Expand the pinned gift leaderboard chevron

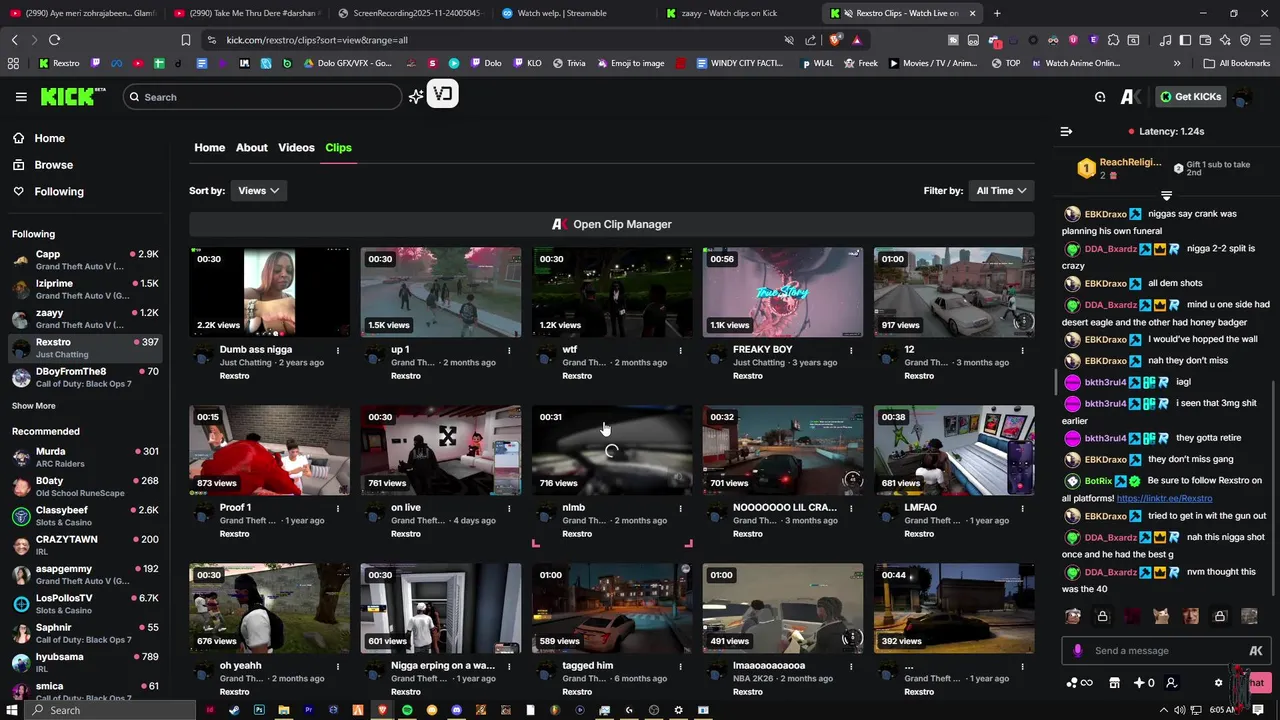pyautogui.click(x=1166, y=195)
